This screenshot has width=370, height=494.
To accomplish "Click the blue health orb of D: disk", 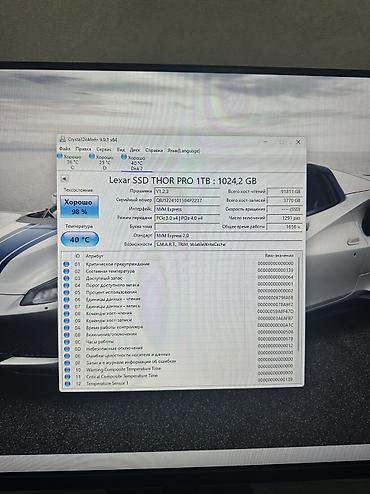I will point(92,156).
